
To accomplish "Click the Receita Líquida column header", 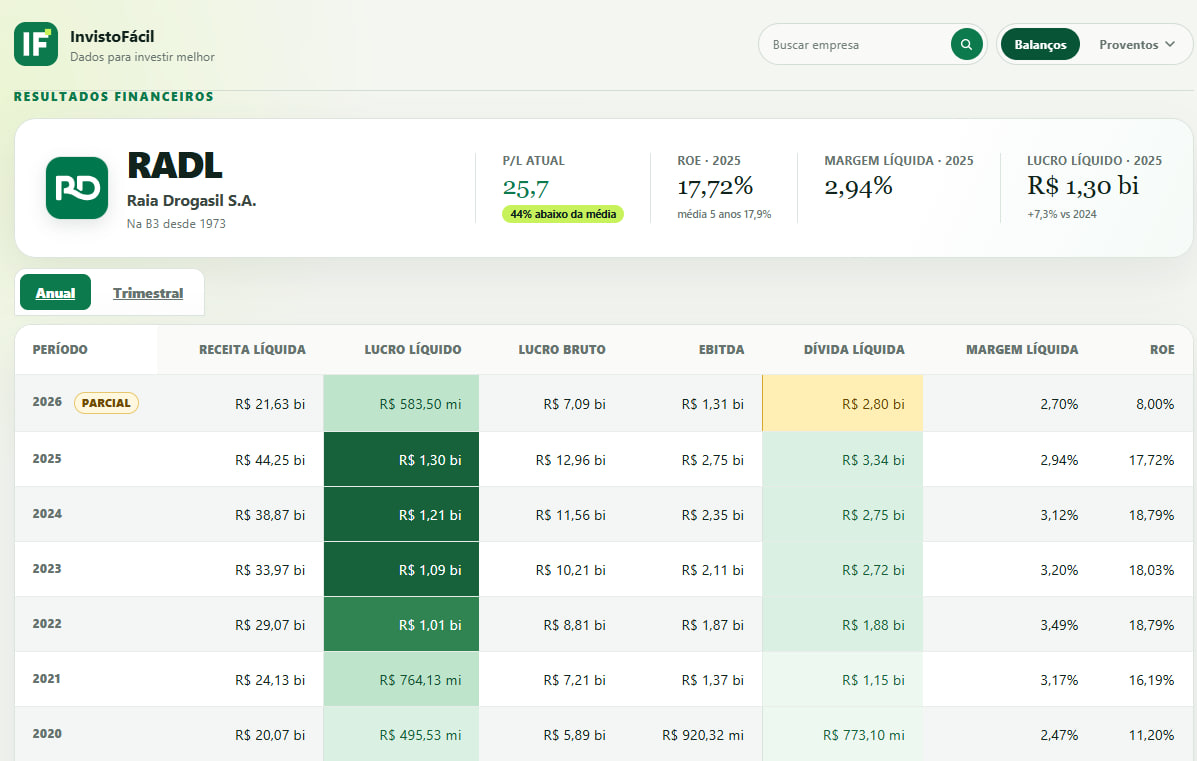I will (x=252, y=349).
